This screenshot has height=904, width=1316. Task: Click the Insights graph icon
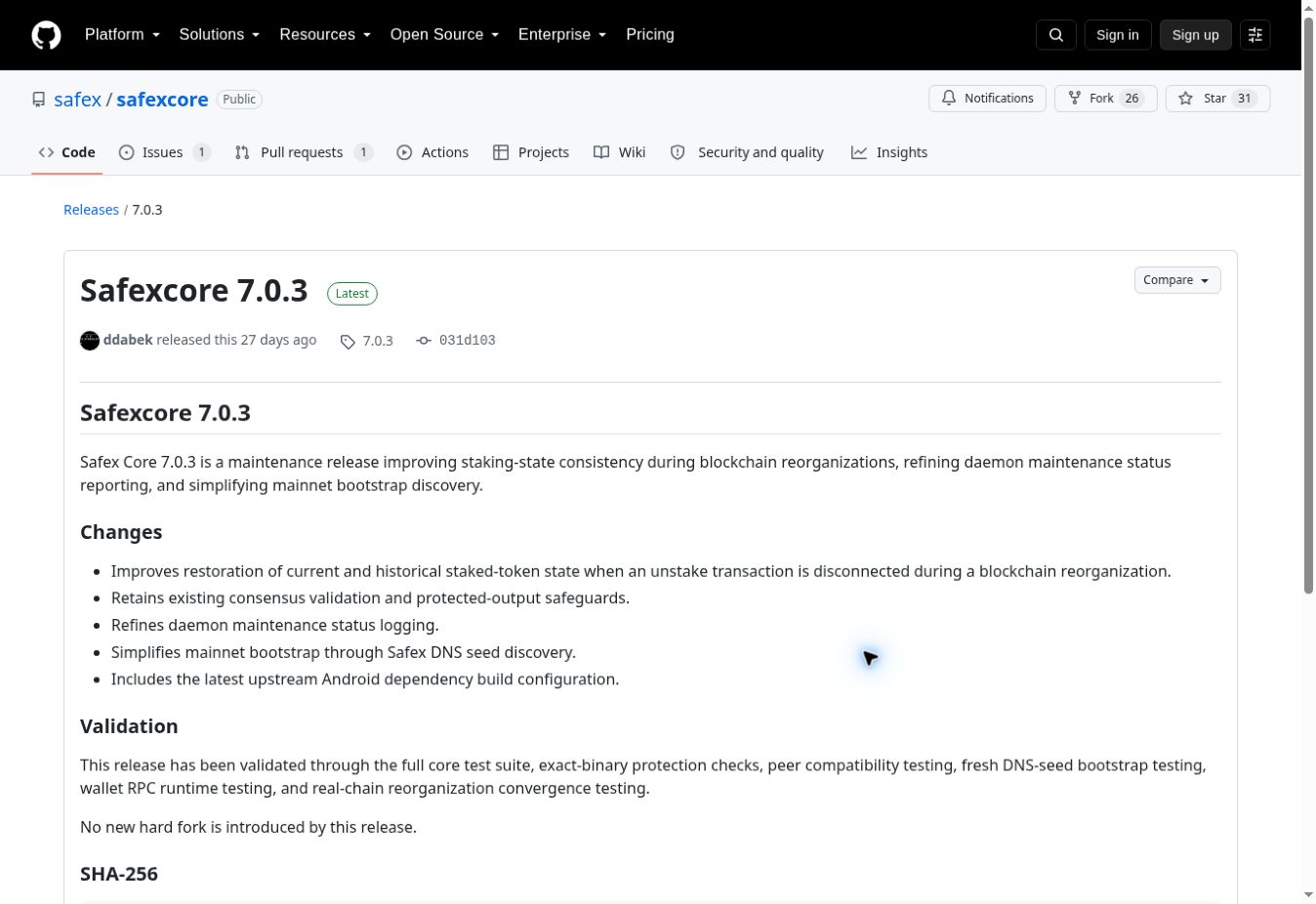[x=859, y=152]
